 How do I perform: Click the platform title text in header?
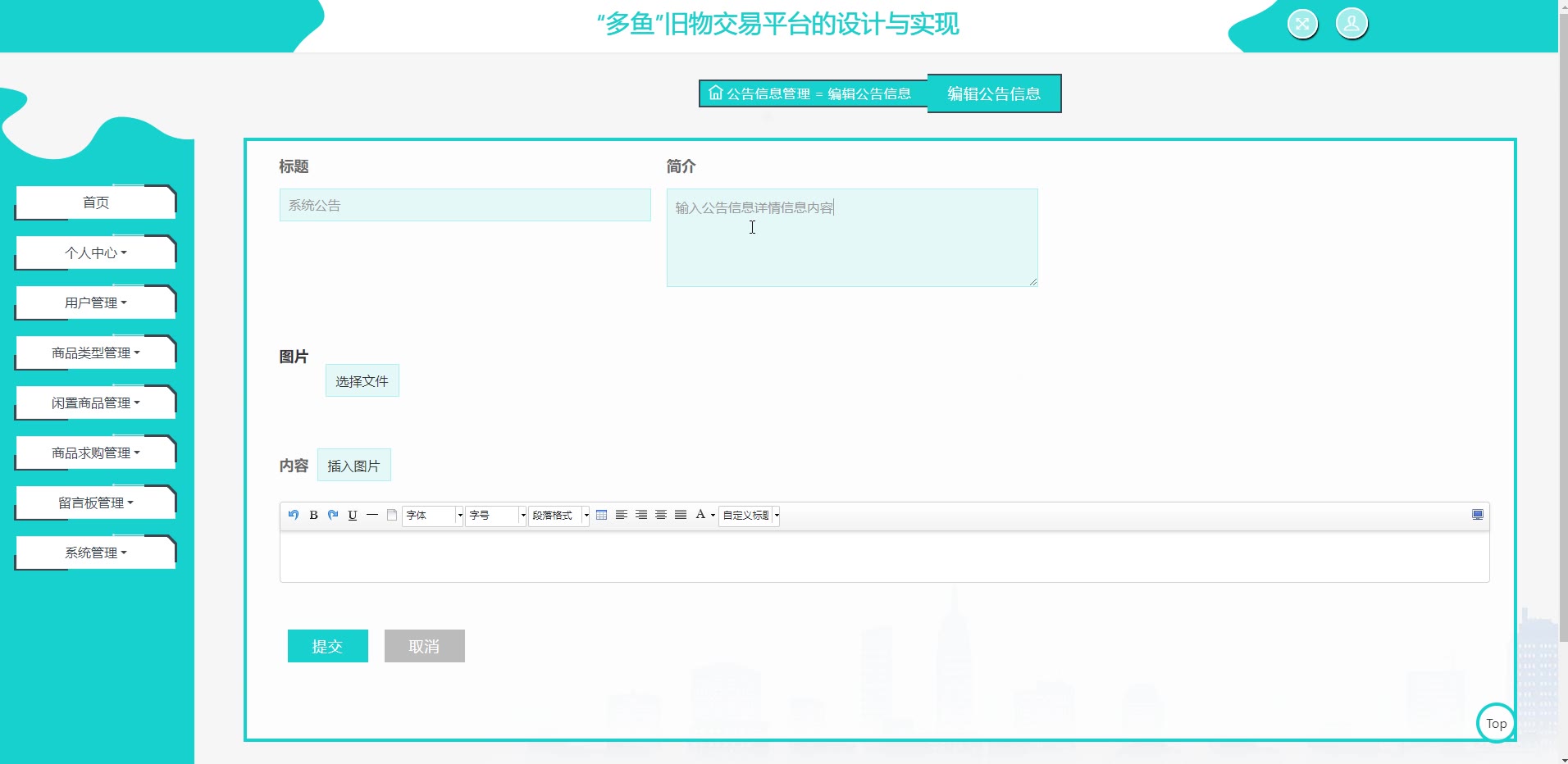(778, 24)
